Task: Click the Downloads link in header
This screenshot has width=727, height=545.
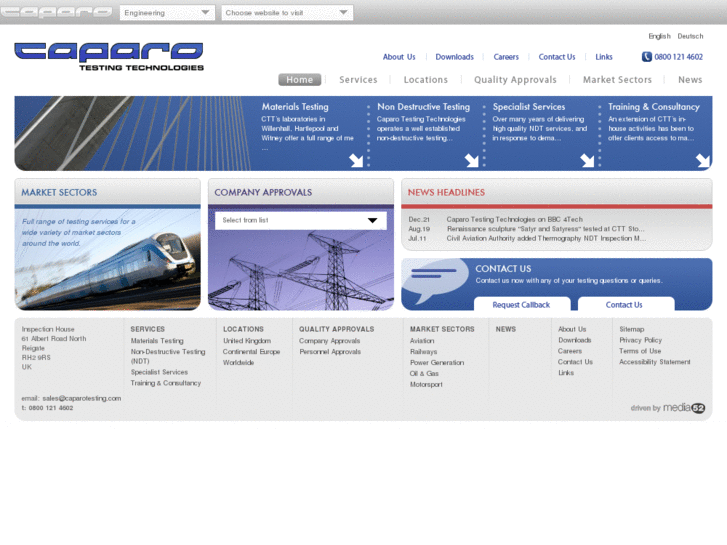Action: [x=454, y=57]
